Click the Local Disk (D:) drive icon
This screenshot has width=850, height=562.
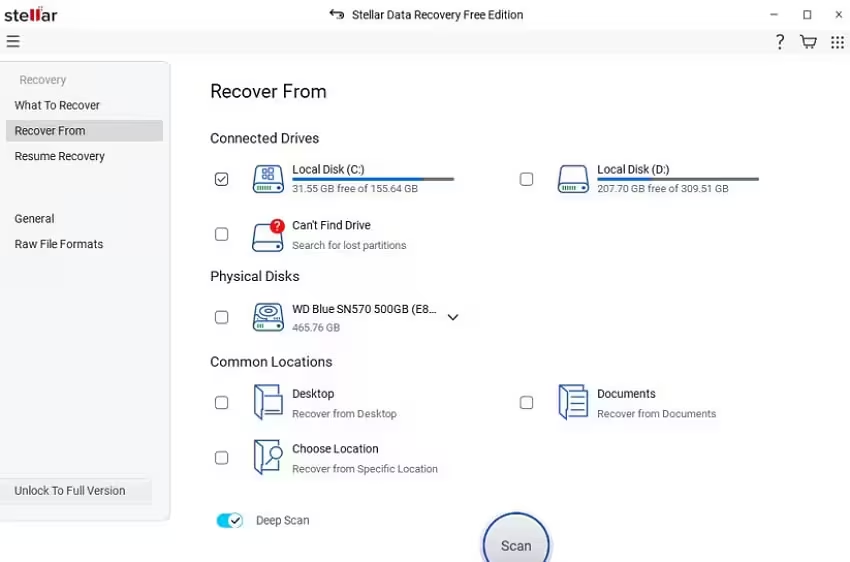pos(573,179)
